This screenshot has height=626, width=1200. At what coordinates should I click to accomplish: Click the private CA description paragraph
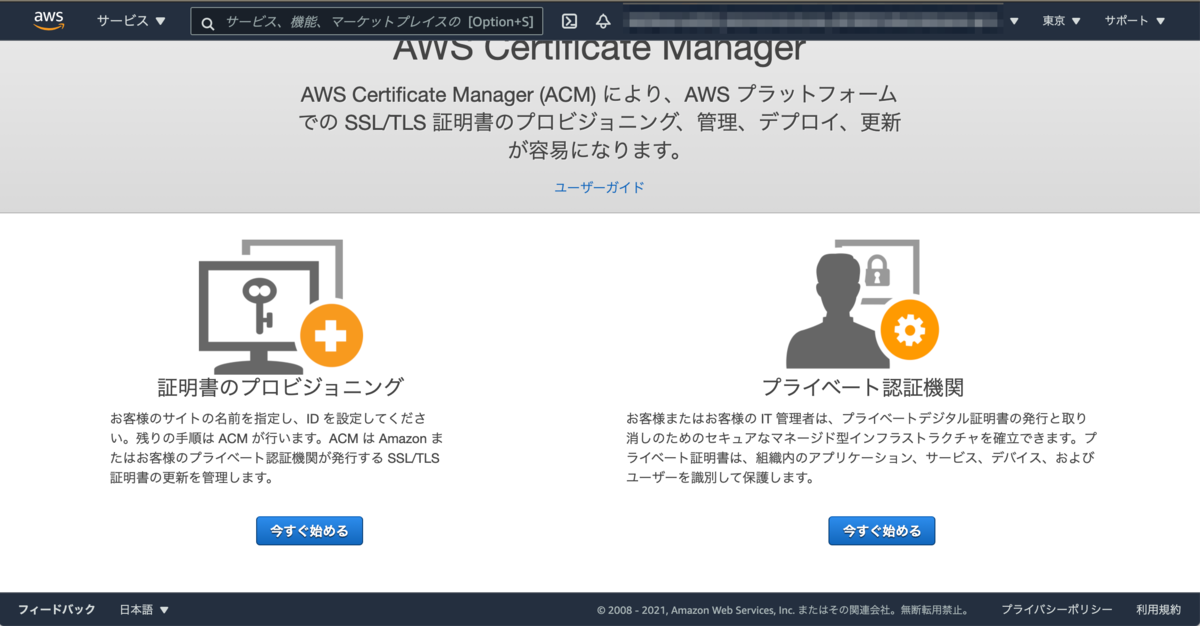click(862, 448)
